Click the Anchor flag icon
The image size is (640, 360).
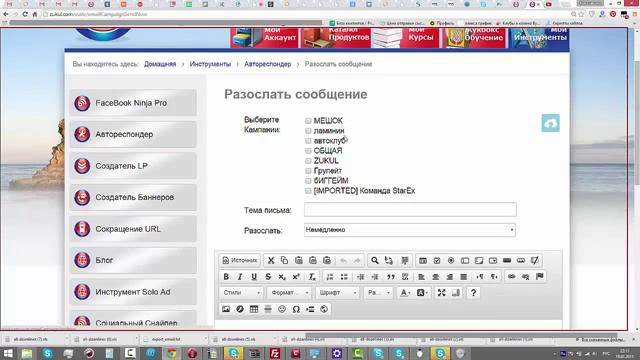coord(540,277)
